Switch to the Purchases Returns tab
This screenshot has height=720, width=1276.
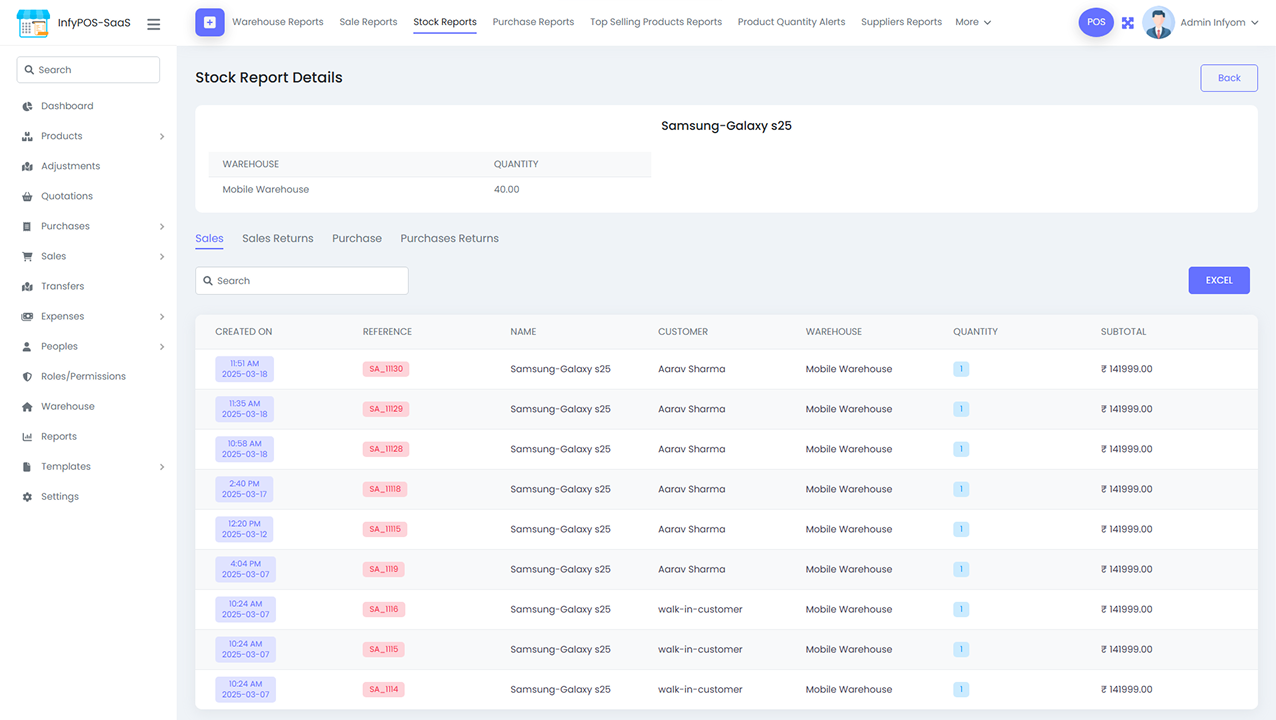tap(449, 238)
